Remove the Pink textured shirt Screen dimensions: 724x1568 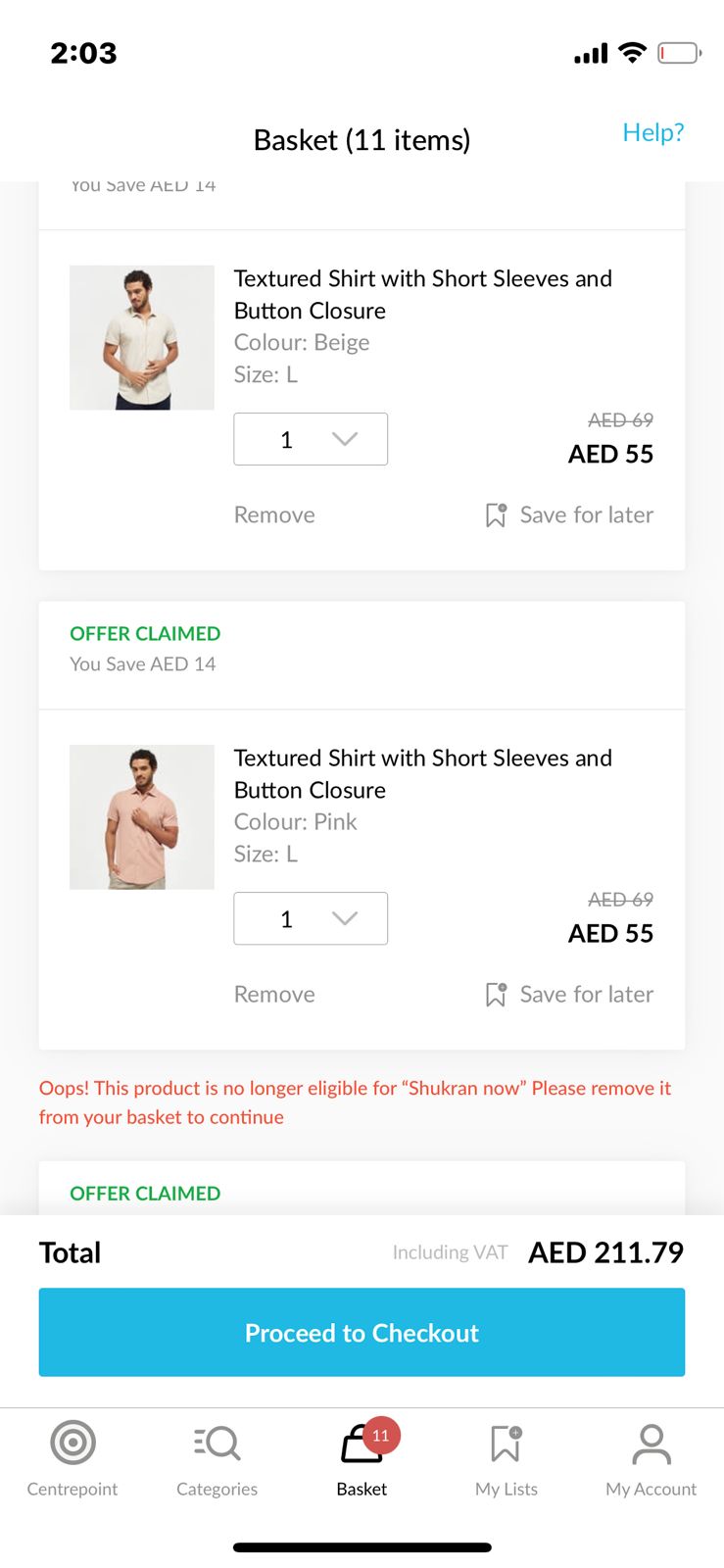tap(274, 995)
